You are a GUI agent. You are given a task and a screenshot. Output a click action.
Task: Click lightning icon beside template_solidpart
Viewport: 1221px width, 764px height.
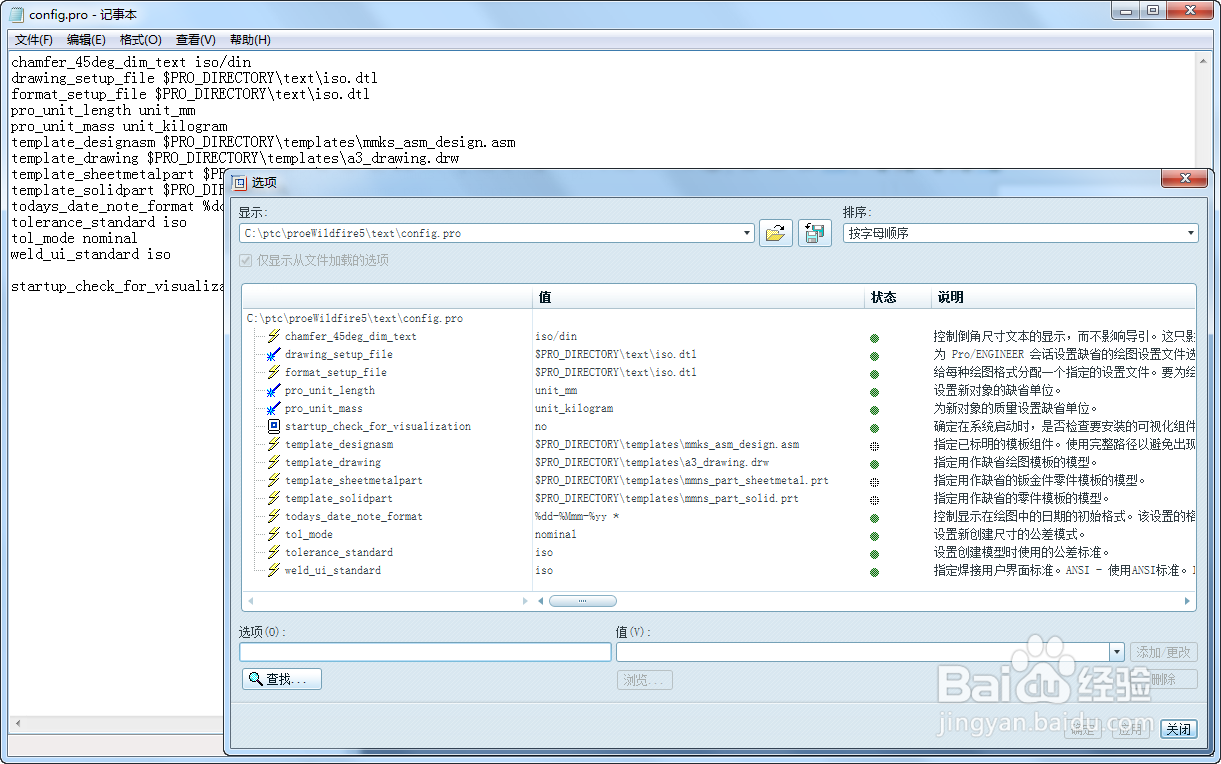(x=273, y=498)
